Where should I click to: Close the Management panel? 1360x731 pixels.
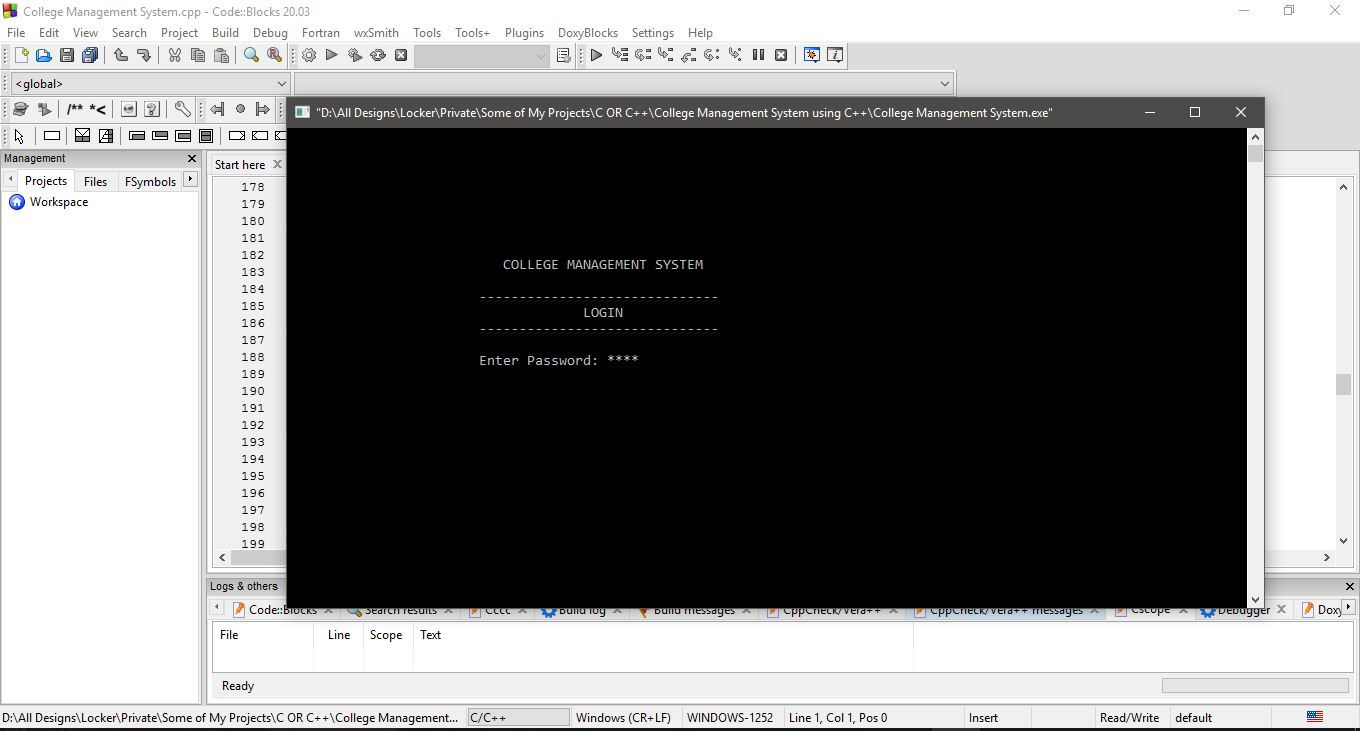click(x=192, y=159)
